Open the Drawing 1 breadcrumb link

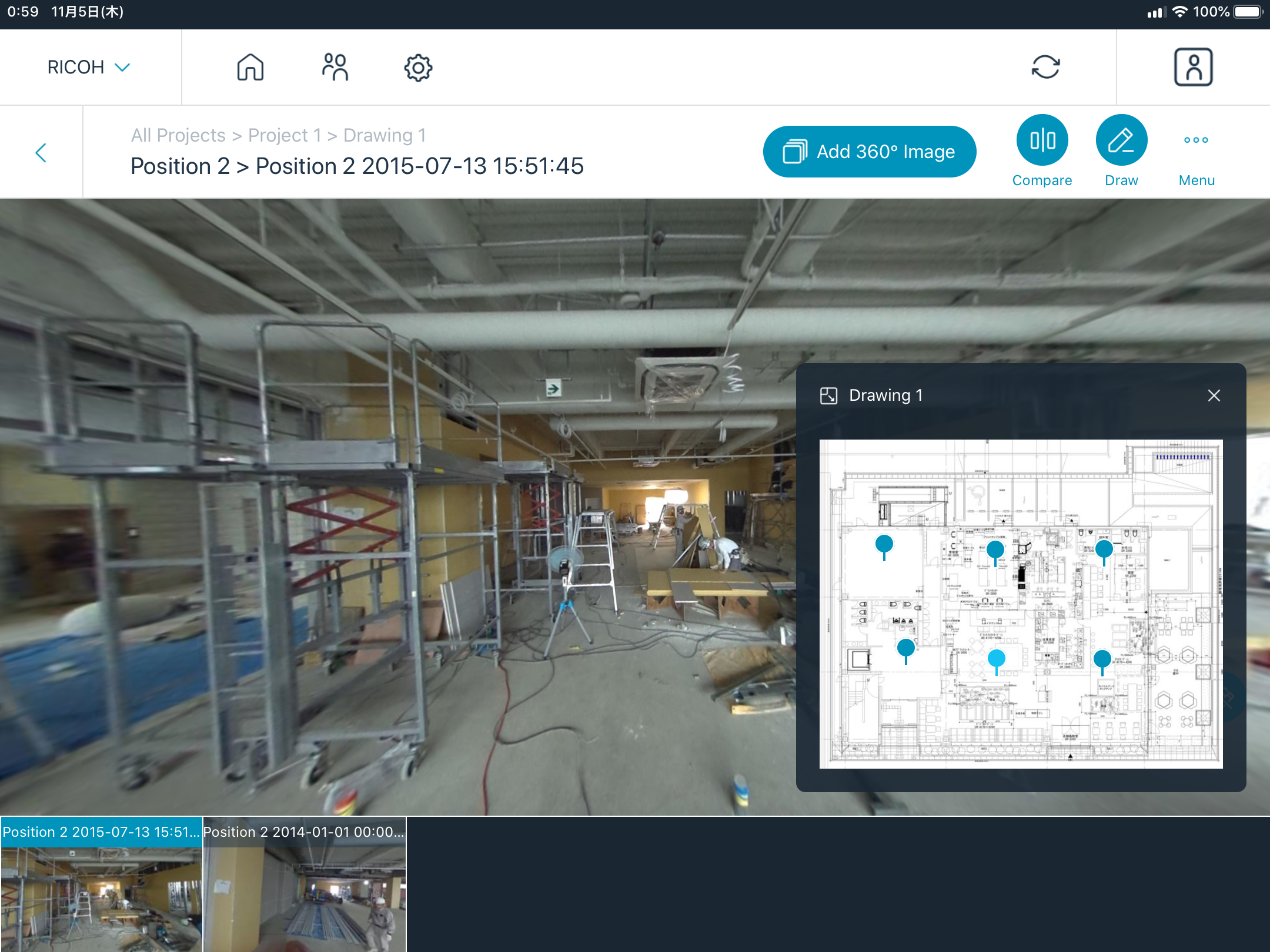385,135
